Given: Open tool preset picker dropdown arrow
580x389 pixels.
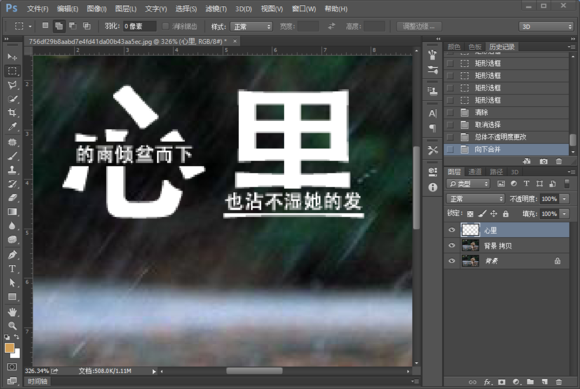Looking at the screenshot, I should click(30, 27).
